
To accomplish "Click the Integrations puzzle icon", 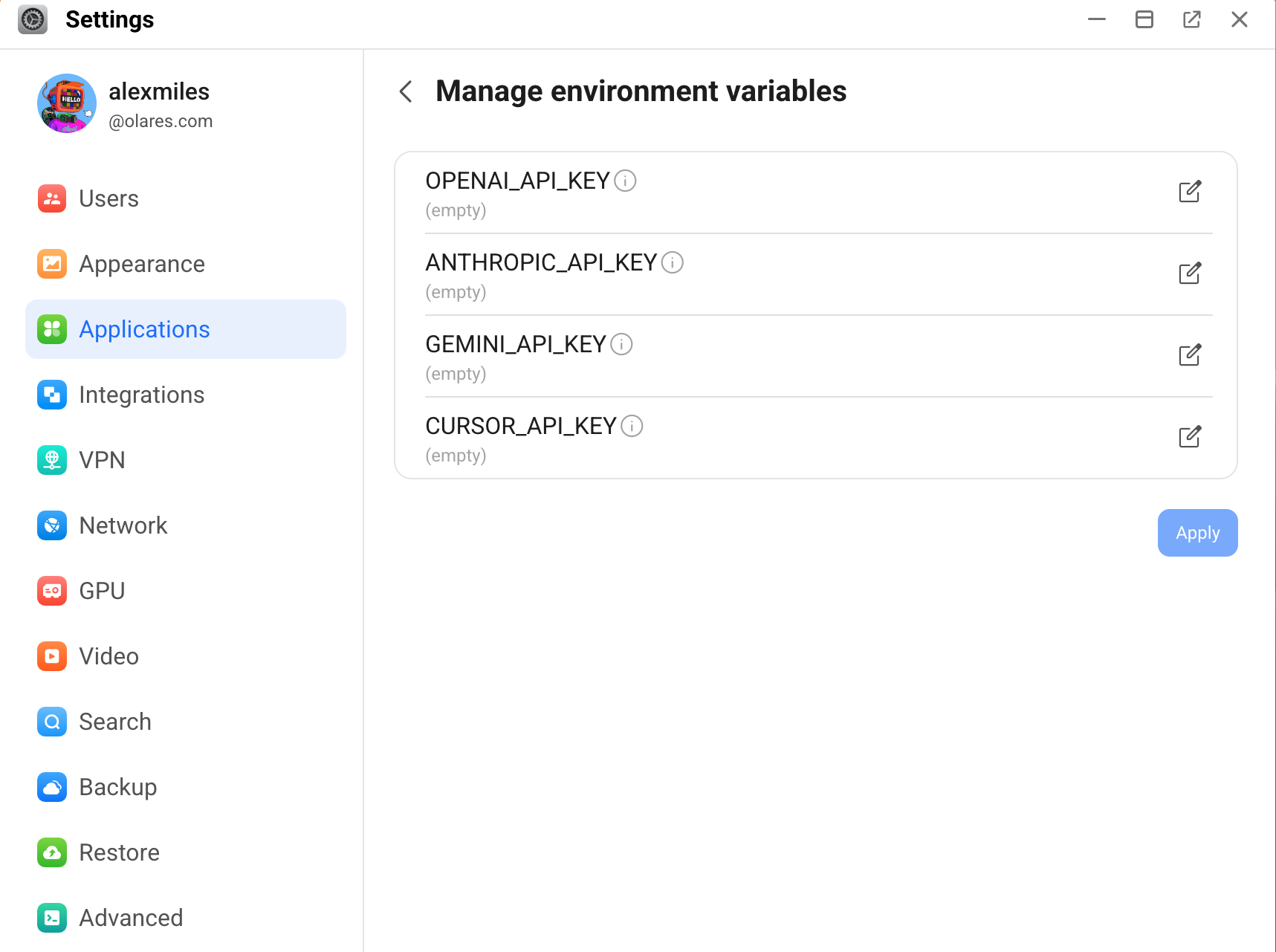I will tap(51, 395).
